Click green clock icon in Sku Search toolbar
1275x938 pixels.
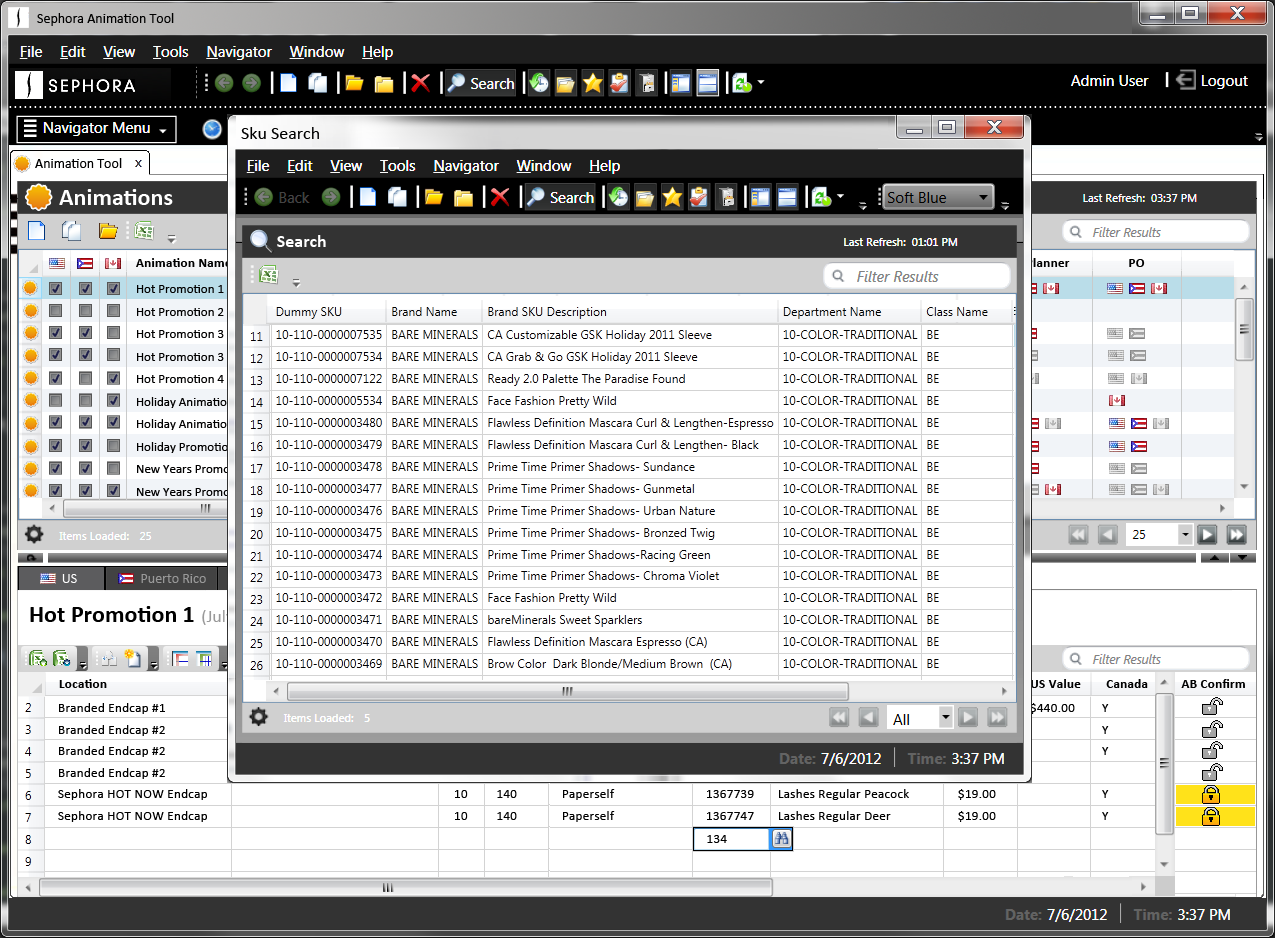pos(619,197)
